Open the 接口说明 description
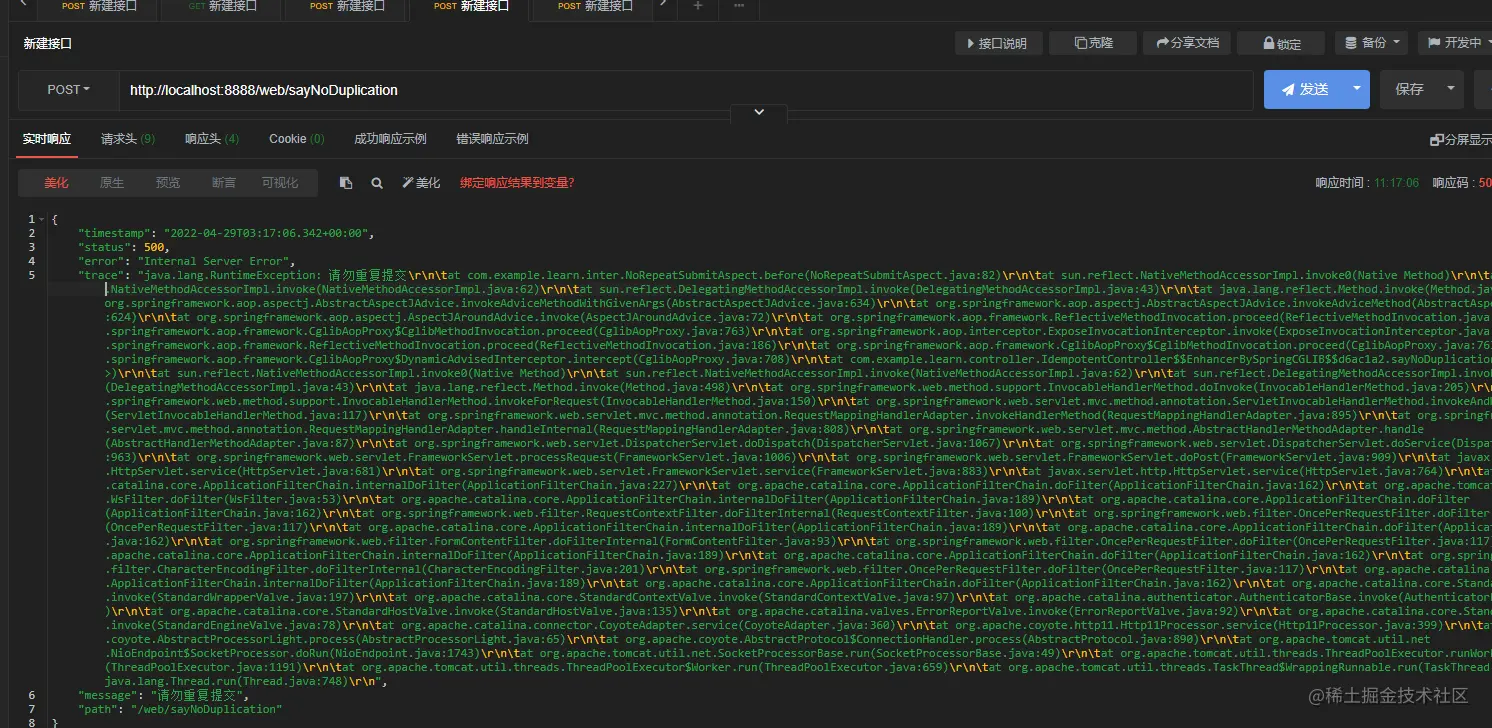1492x728 pixels. pos(998,43)
